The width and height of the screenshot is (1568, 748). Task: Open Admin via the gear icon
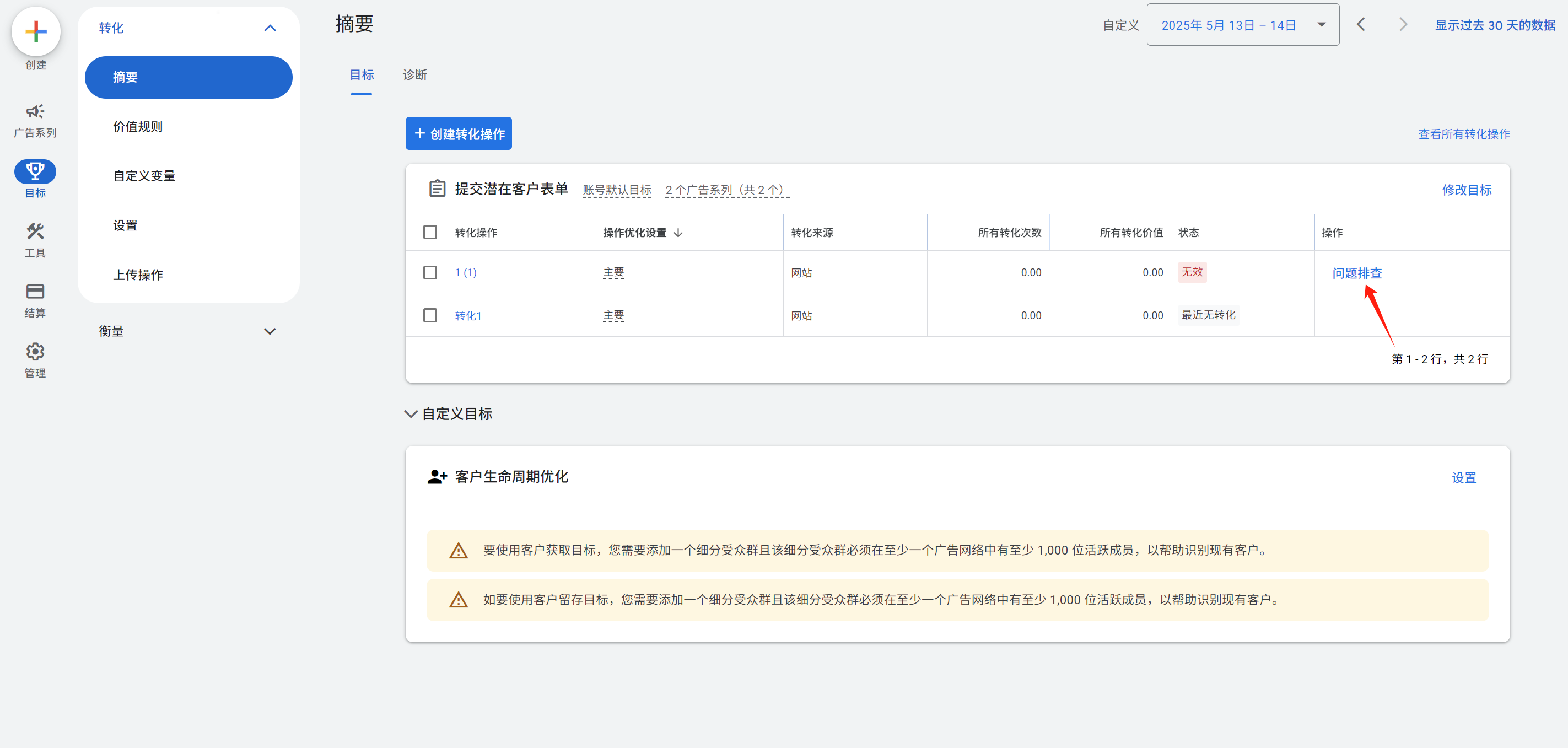coord(35,352)
